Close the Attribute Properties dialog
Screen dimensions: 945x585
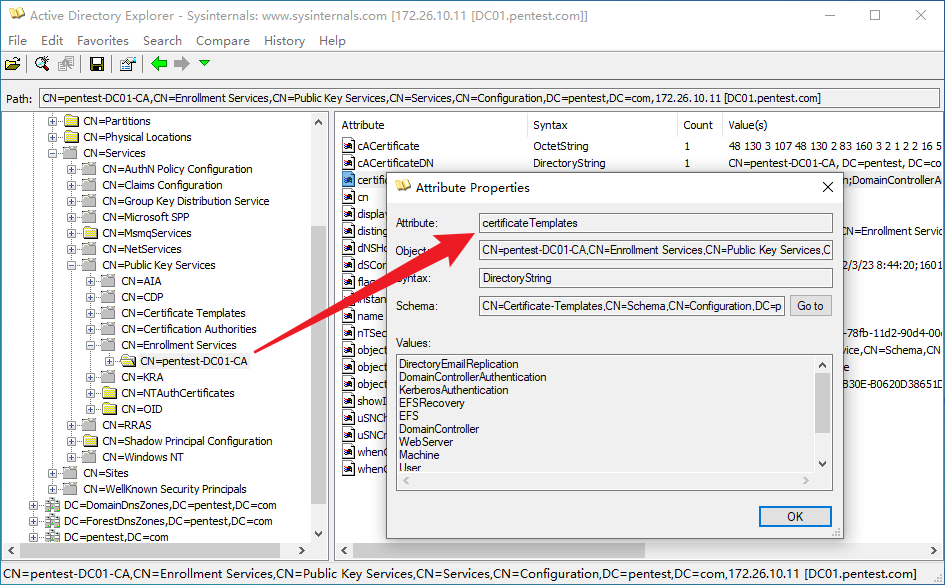(x=827, y=187)
